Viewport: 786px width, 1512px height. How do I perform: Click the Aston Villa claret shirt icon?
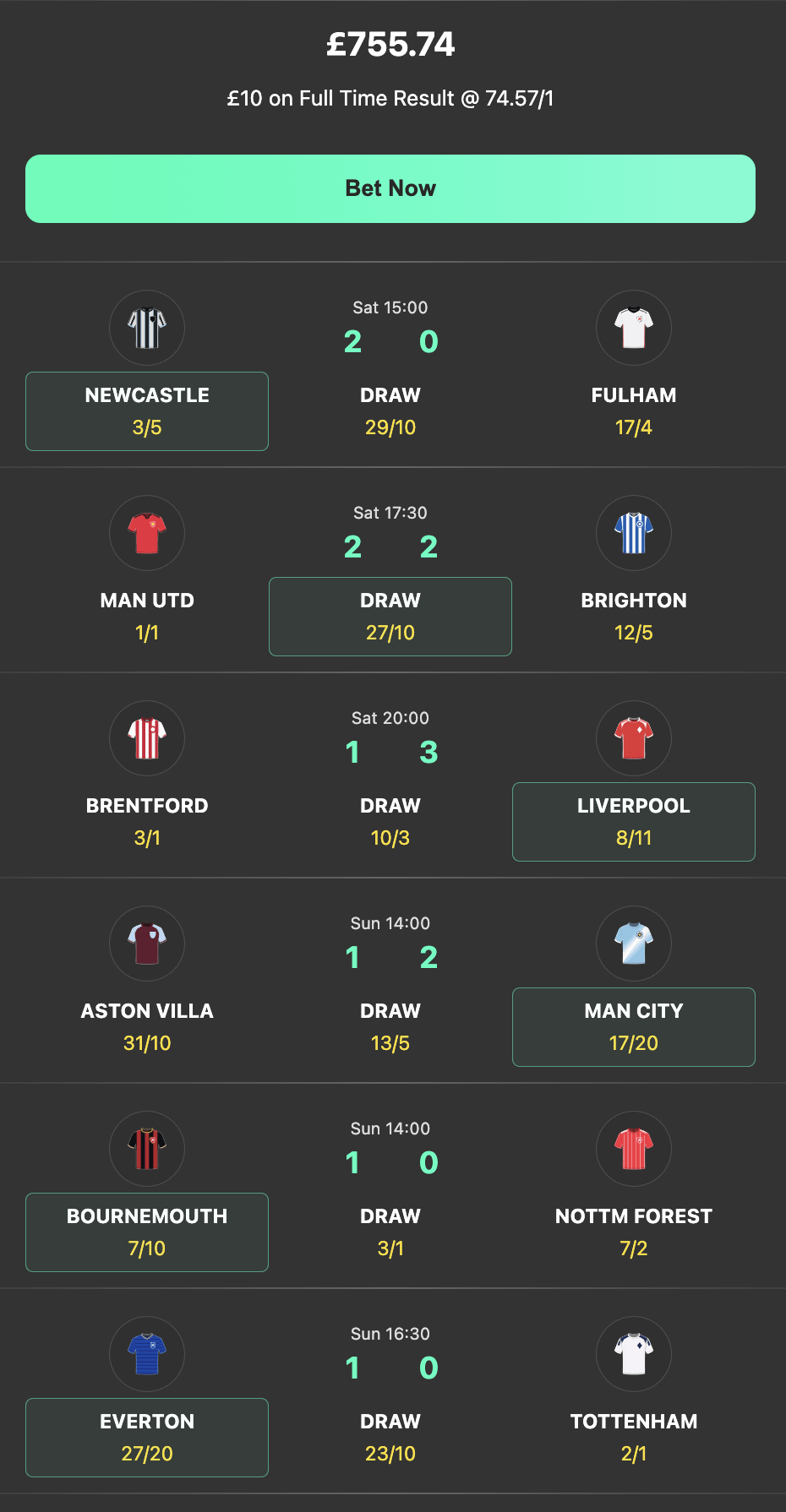point(147,944)
